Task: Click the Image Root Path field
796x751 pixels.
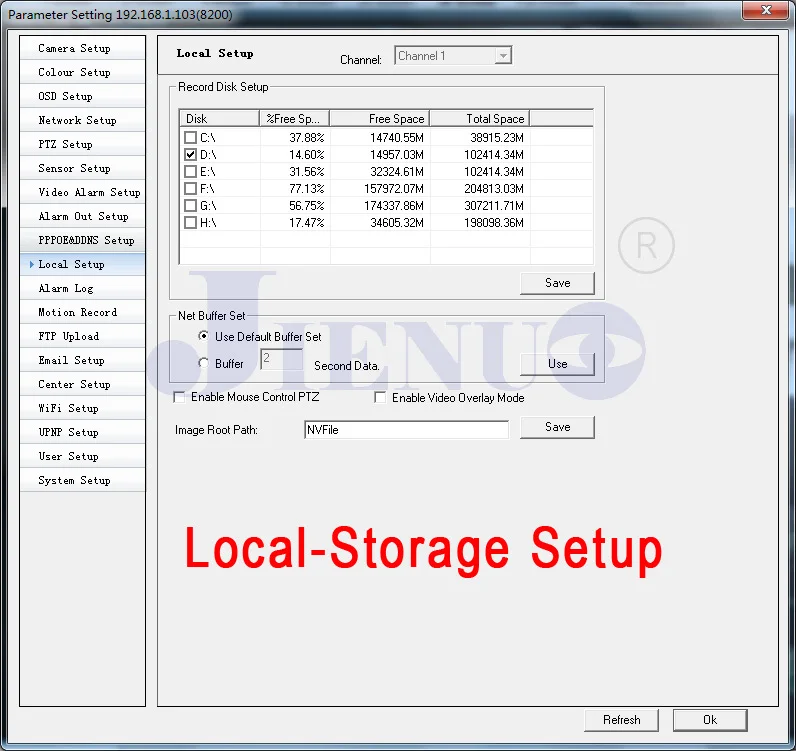Action: pos(406,430)
